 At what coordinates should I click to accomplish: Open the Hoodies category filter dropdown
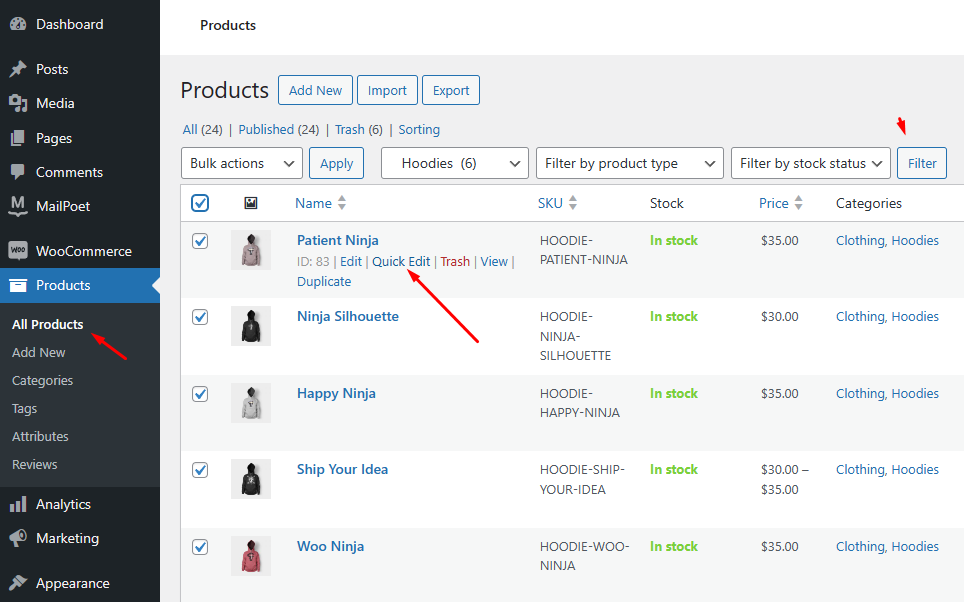454,163
